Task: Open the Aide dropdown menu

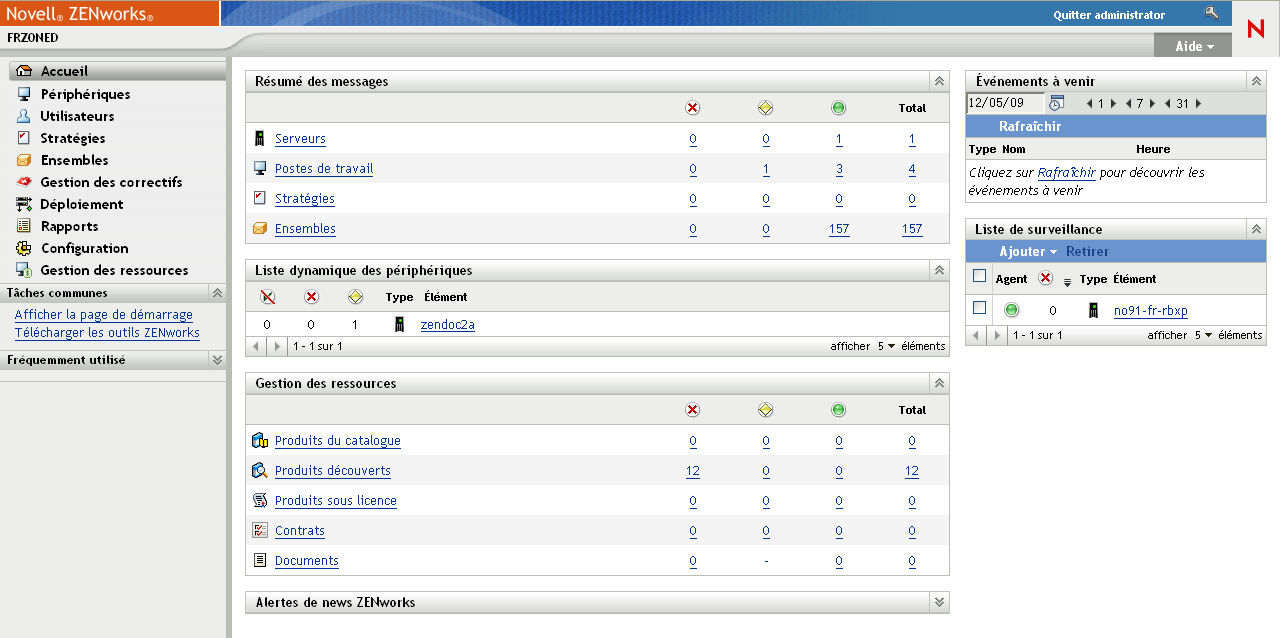Action: 1192,45
